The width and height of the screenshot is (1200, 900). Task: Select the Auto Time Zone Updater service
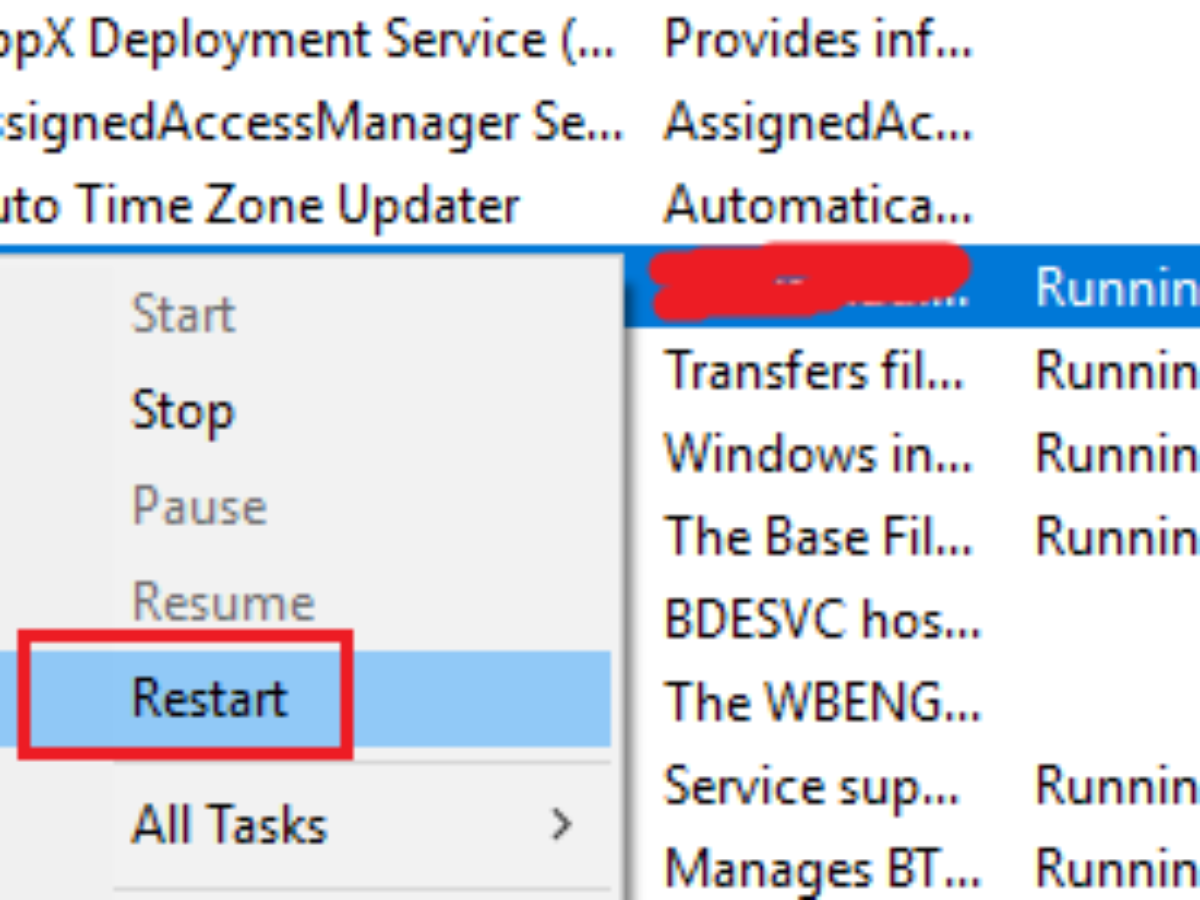tap(260, 207)
